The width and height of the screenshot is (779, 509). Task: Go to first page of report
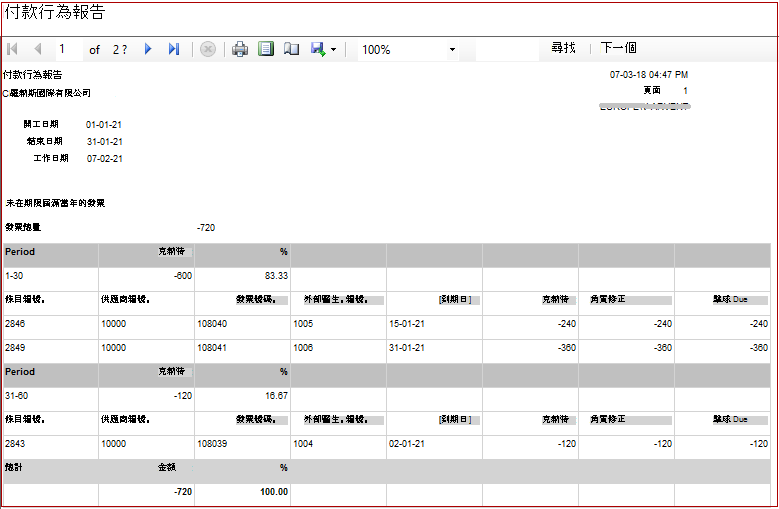tap(13, 49)
